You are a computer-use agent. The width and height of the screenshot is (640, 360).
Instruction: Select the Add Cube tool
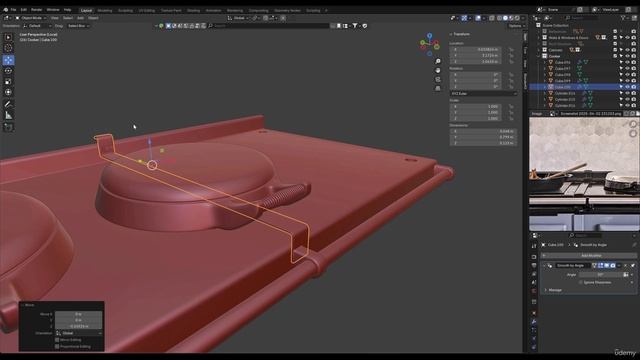point(8,127)
